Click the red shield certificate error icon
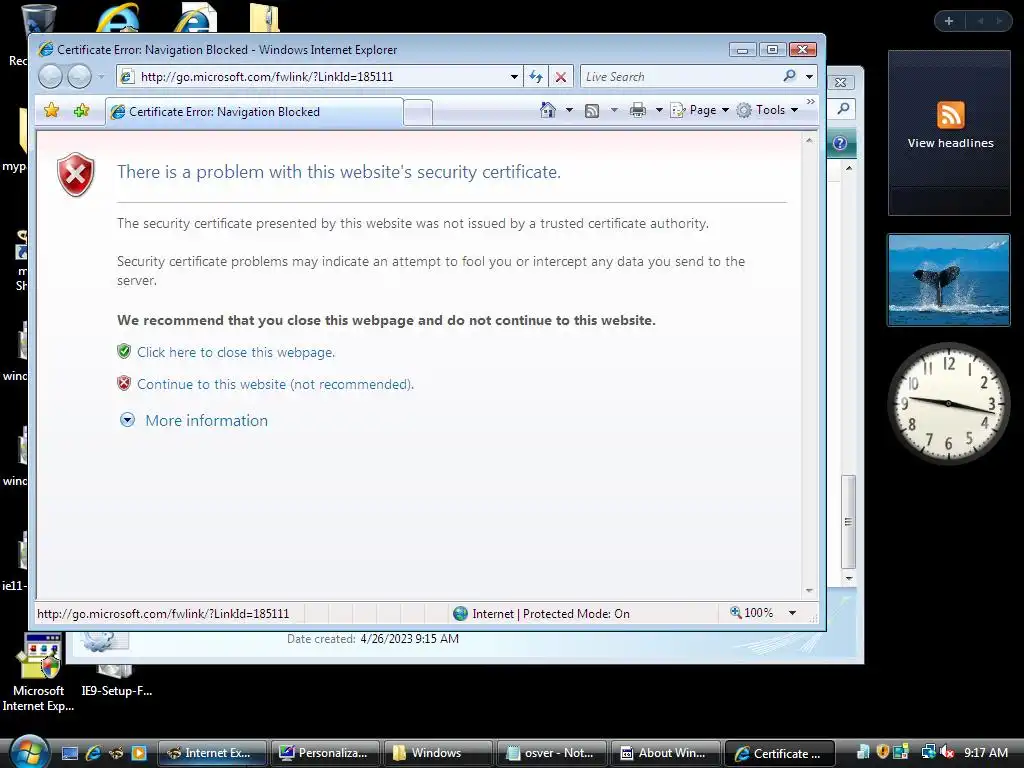 tap(76, 174)
